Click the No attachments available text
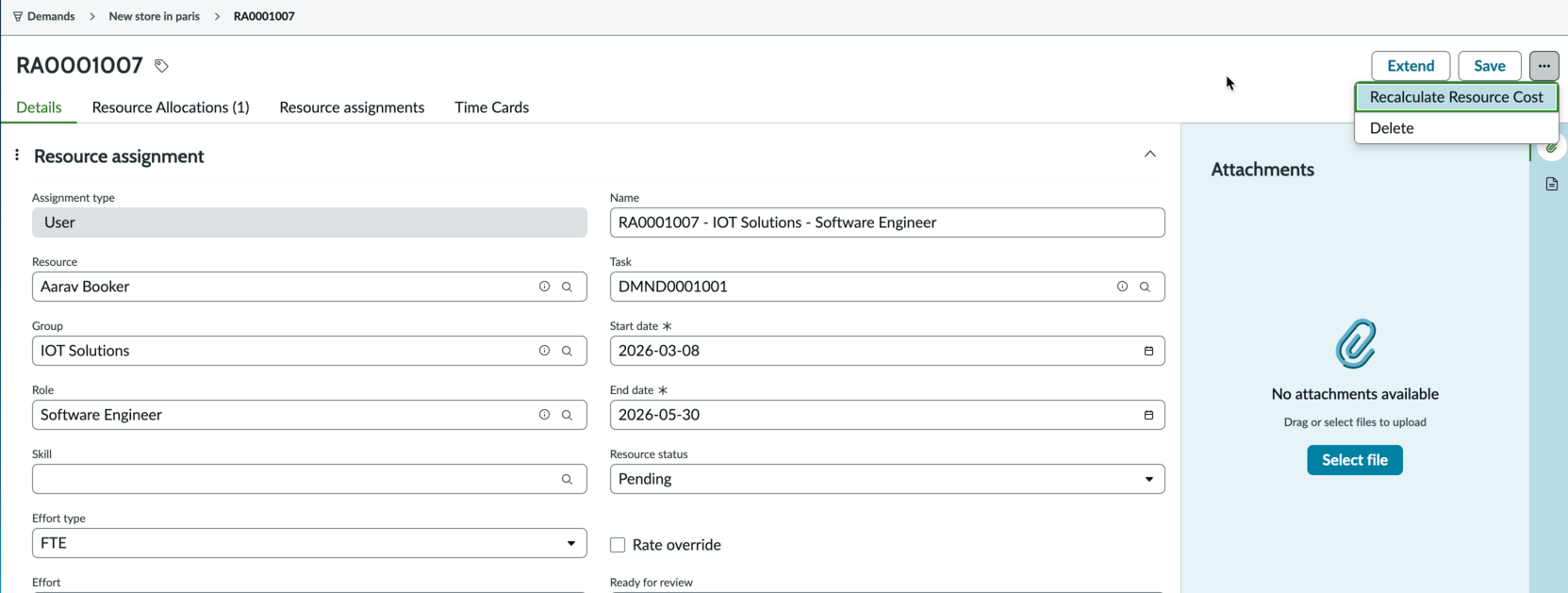1568x593 pixels. (x=1355, y=394)
